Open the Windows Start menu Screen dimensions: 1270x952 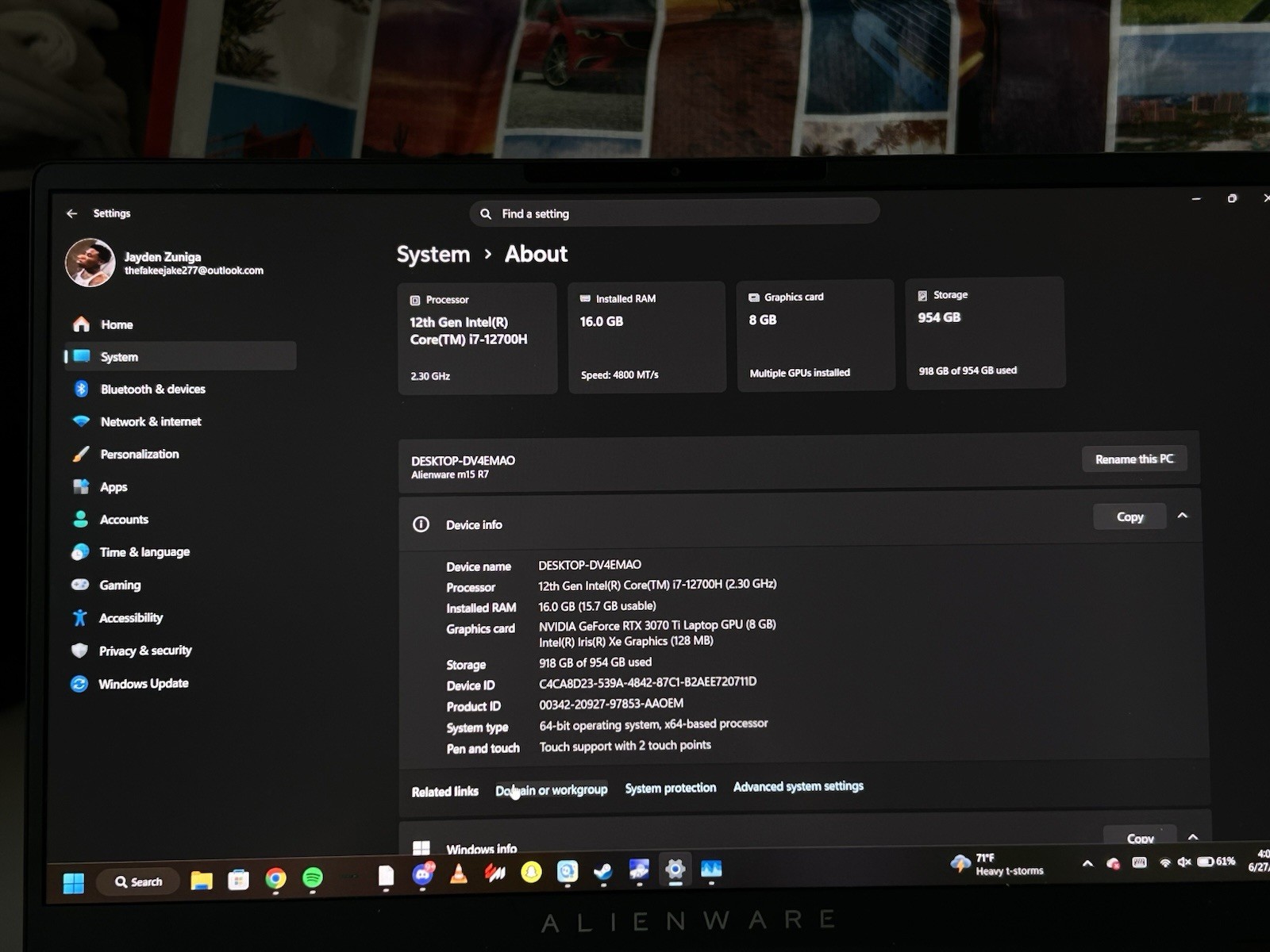73,882
